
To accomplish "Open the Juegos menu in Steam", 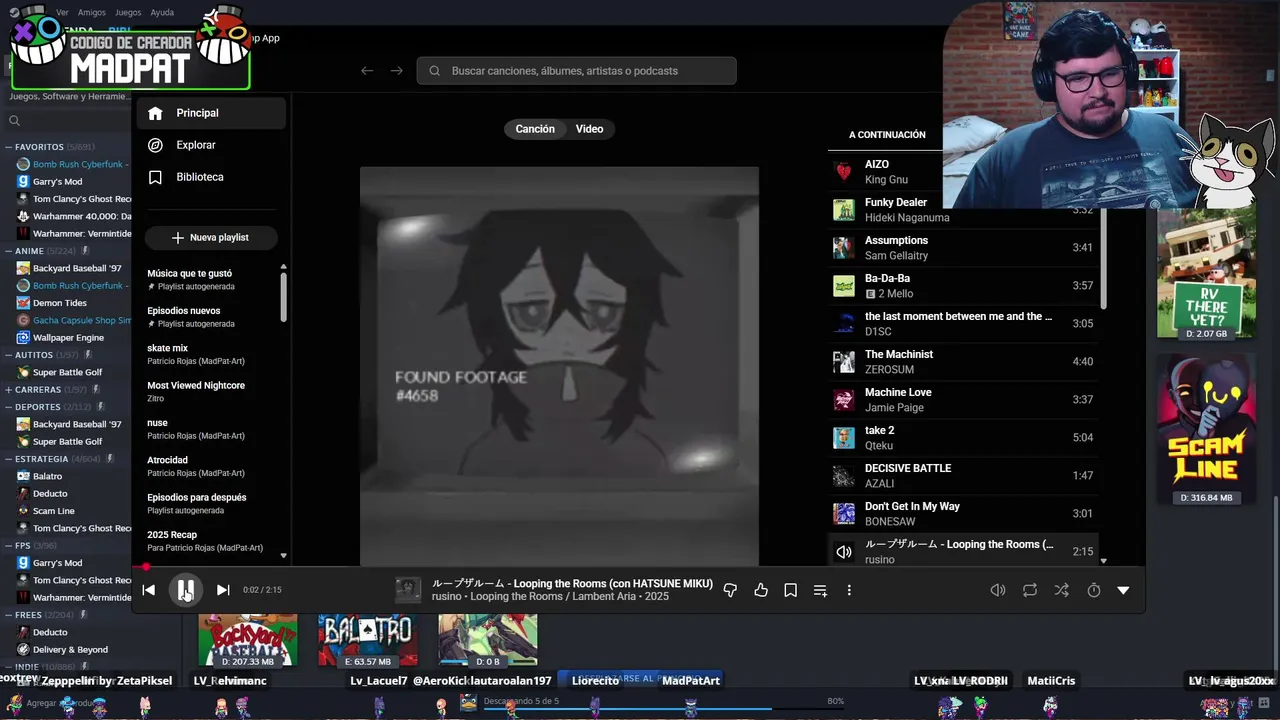I will coord(128,13).
